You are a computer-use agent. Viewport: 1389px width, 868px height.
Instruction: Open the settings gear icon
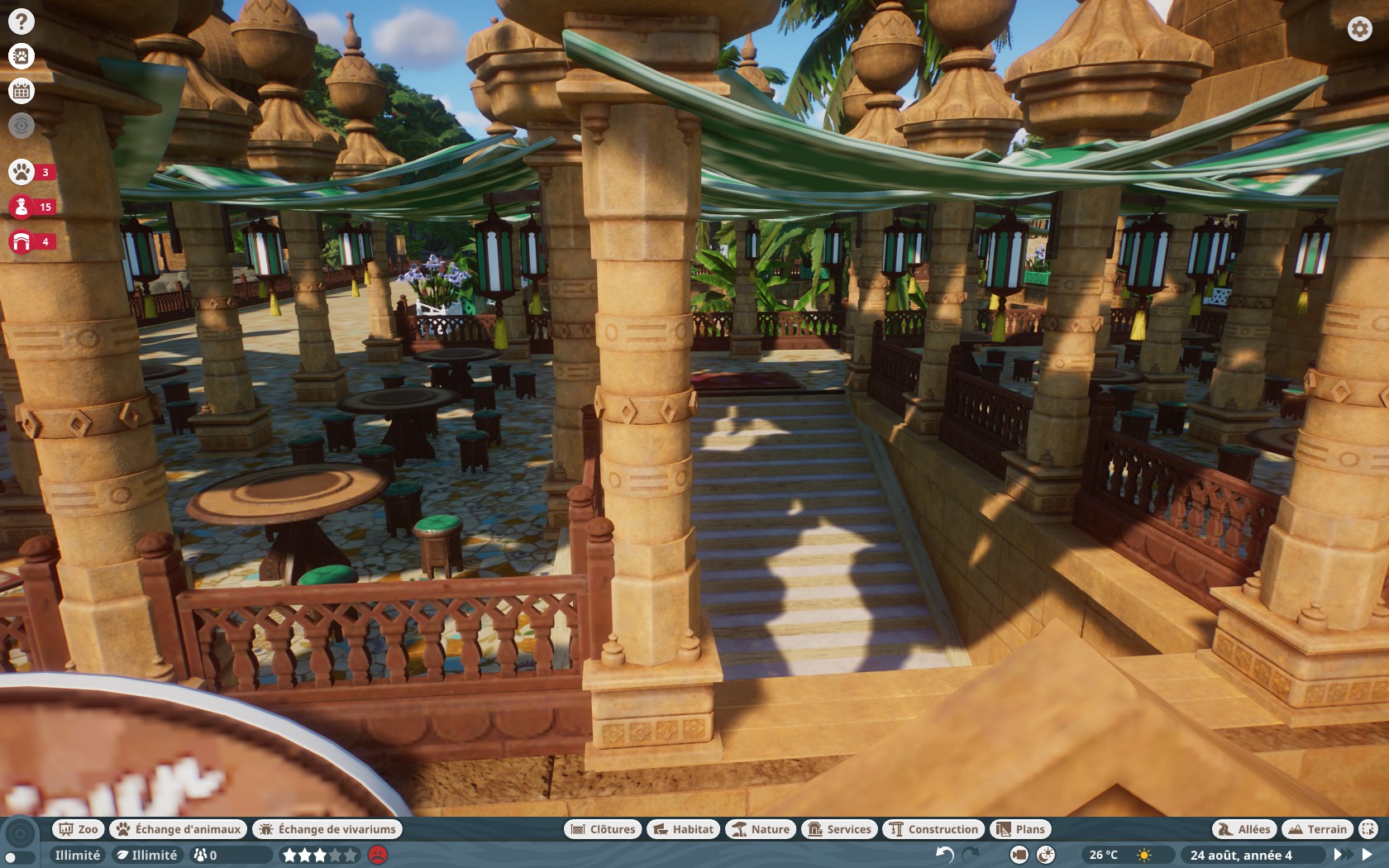point(1359,29)
